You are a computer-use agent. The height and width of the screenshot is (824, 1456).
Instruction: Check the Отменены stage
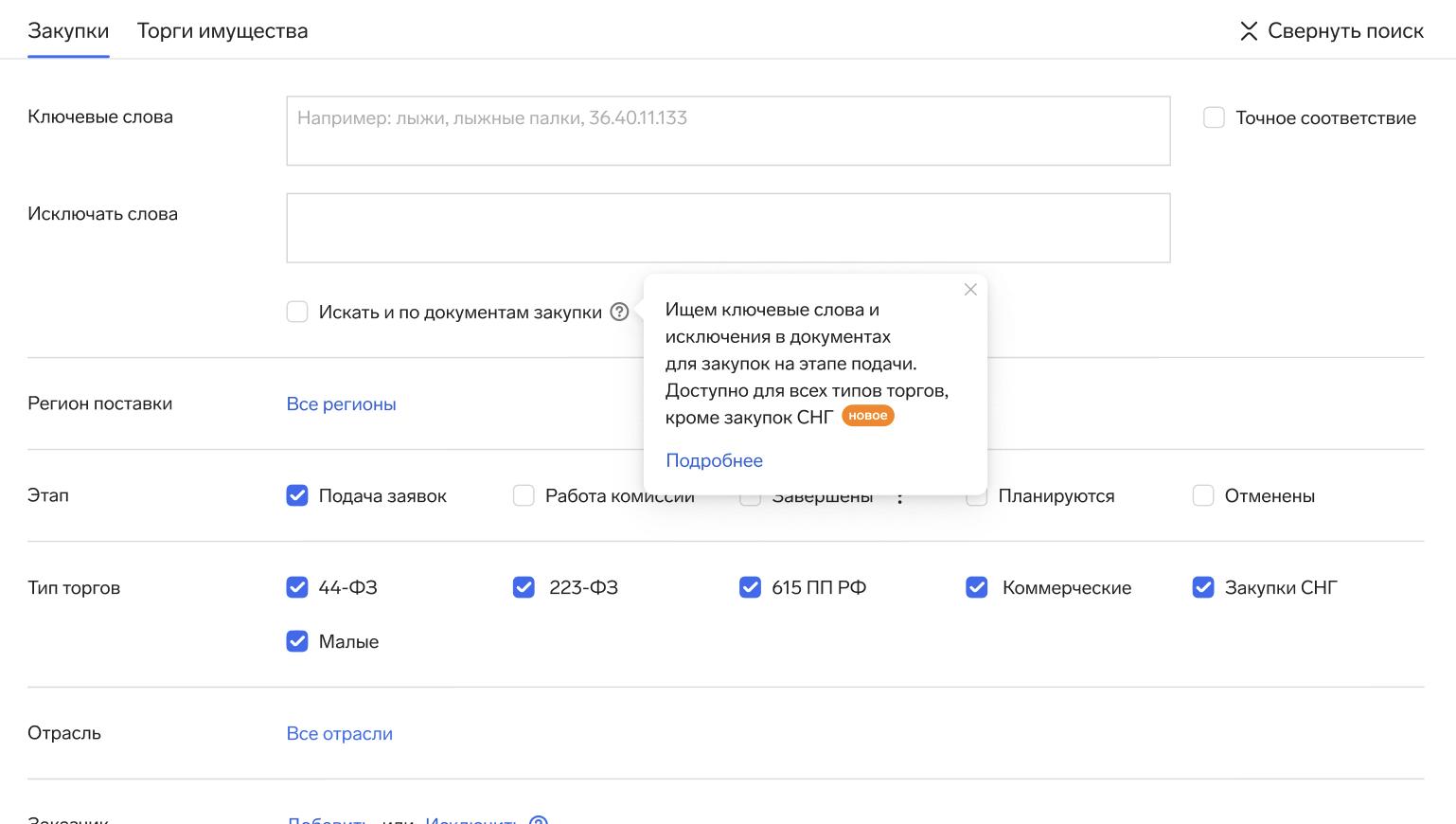coord(1203,495)
